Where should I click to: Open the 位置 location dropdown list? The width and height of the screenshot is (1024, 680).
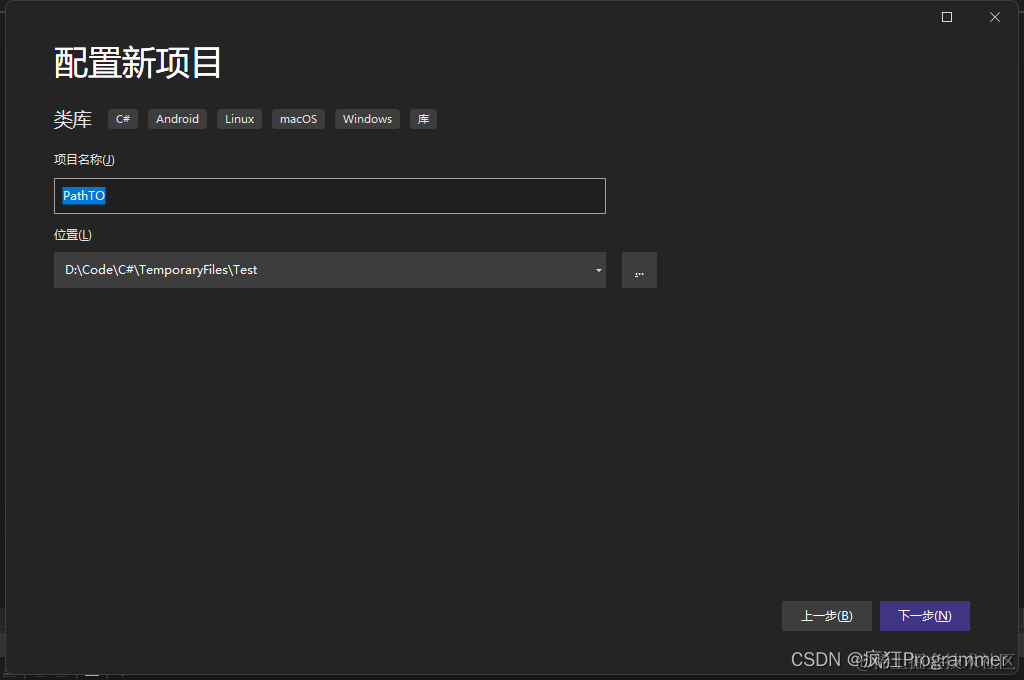point(598,270)
